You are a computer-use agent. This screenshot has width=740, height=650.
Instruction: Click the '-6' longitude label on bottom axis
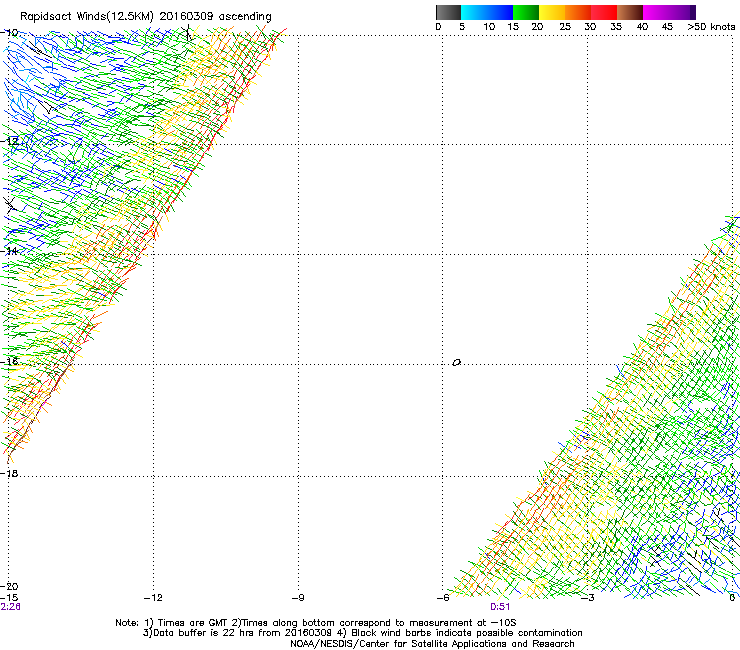[x=443, y=598]
